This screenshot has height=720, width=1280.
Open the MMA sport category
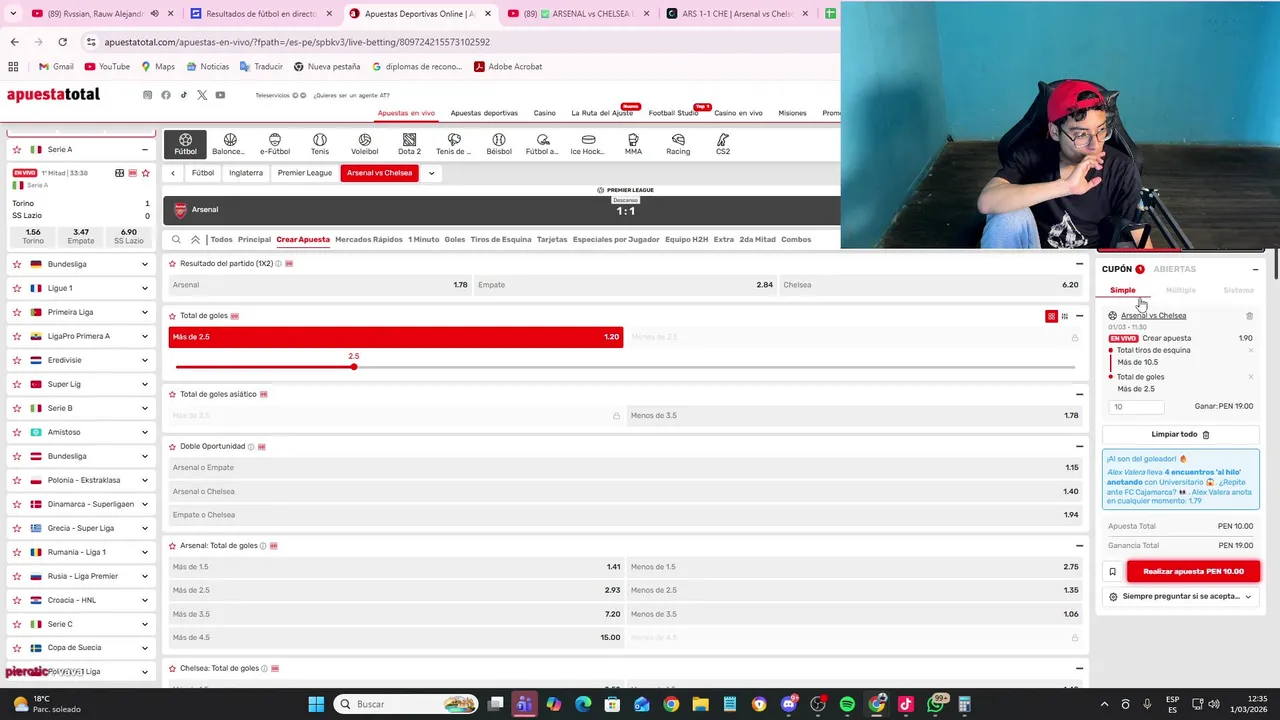coord(633,144)
